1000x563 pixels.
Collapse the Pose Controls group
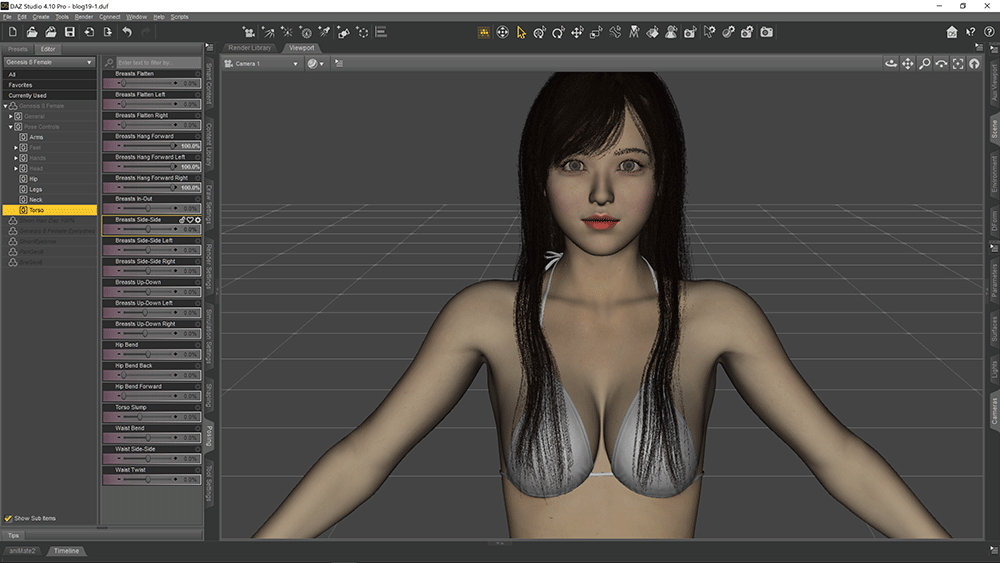tap(11, 127)
